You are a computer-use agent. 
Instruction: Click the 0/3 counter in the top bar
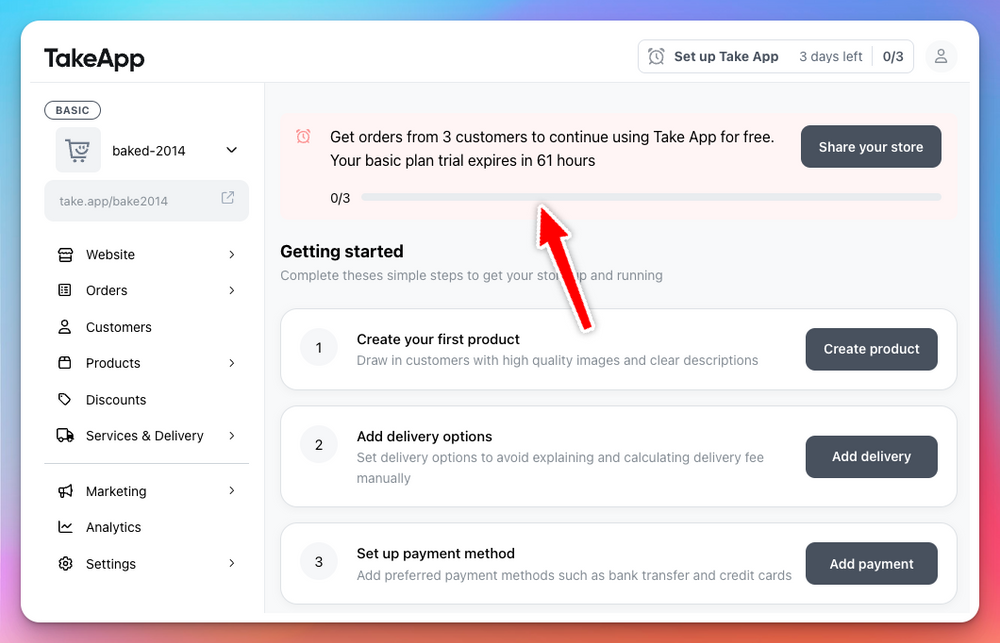(x=893, y=57)
